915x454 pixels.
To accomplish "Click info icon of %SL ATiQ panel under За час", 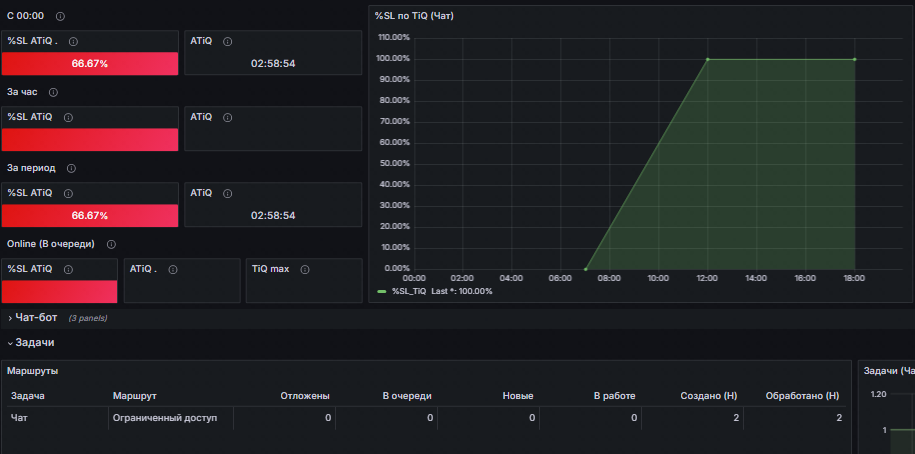I will pyautogui.click(x=68, y=117).
